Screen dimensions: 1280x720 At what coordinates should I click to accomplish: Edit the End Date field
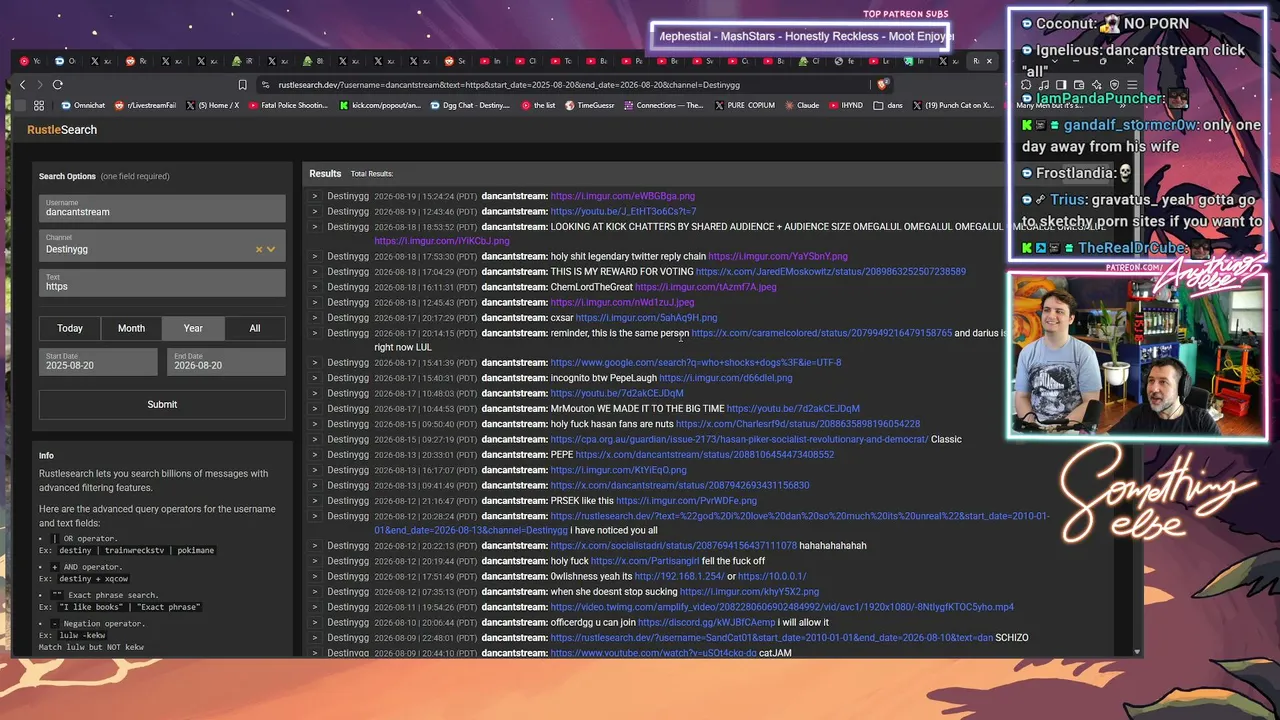pyautogui.click(x=226, y=361)
